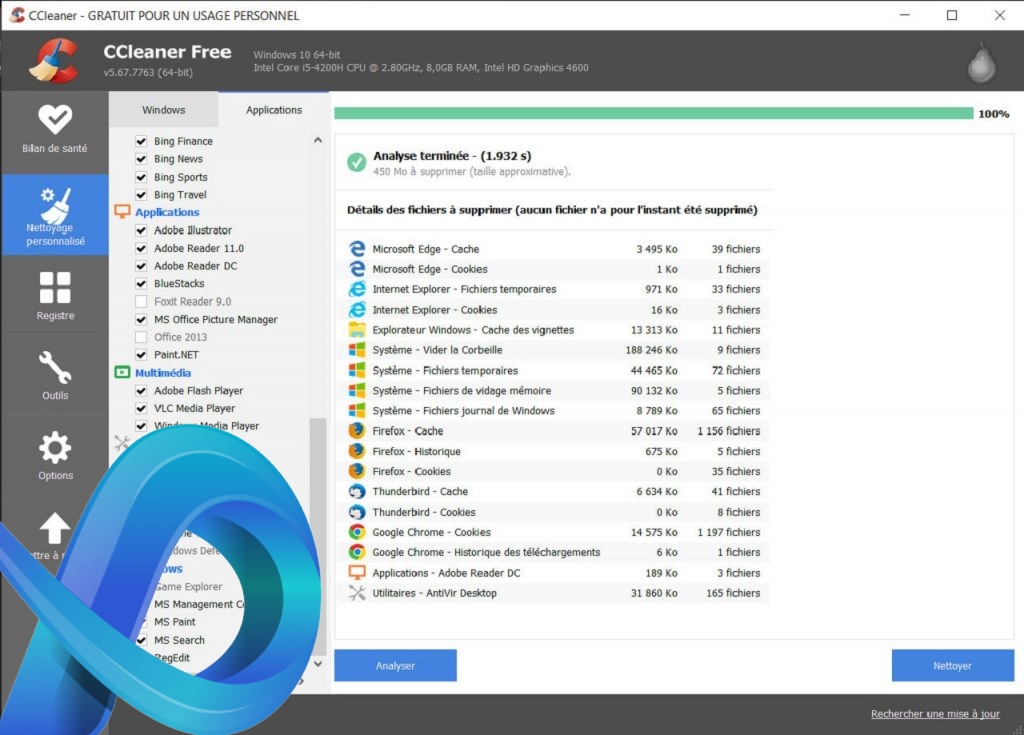Uncheck Adobe Reader 11.0 checkbox

coord(141,248)
